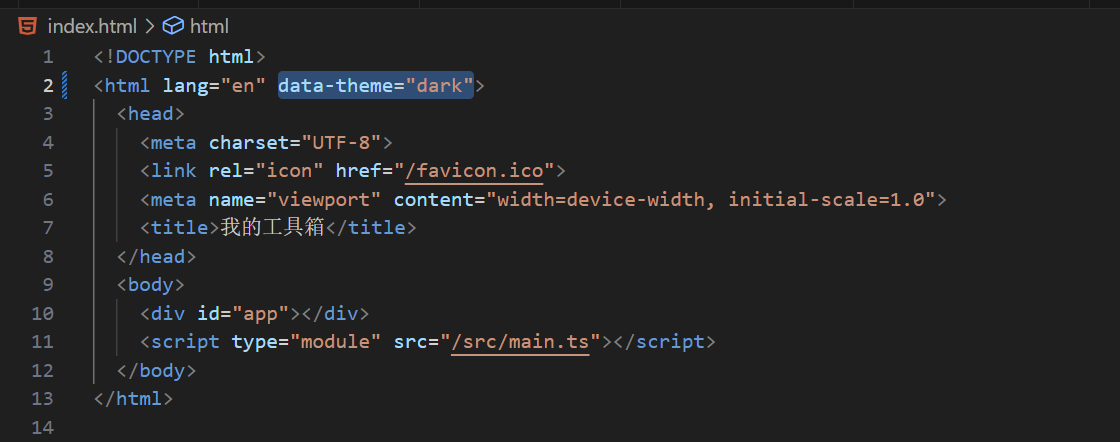Click the highlighted data-theme="dark" attribute
Viewport: 1120px width, 442px height.
point(376,85)
